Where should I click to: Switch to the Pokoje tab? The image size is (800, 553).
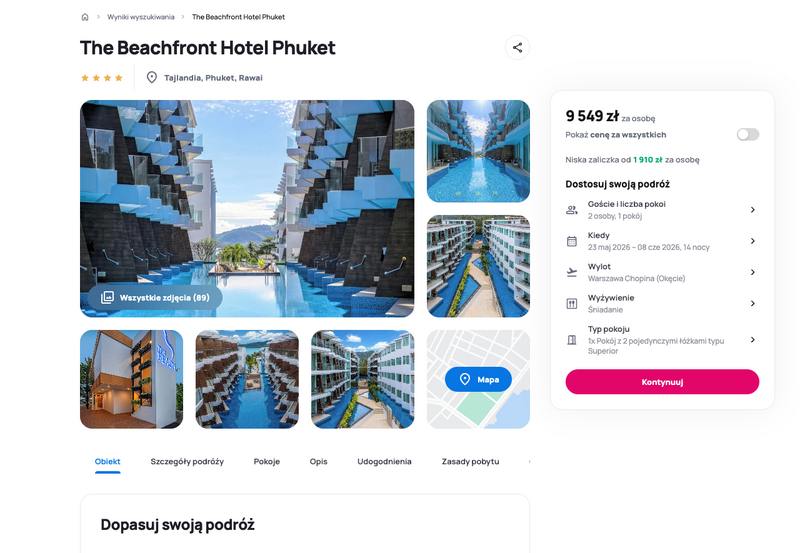tap(267, 461)
